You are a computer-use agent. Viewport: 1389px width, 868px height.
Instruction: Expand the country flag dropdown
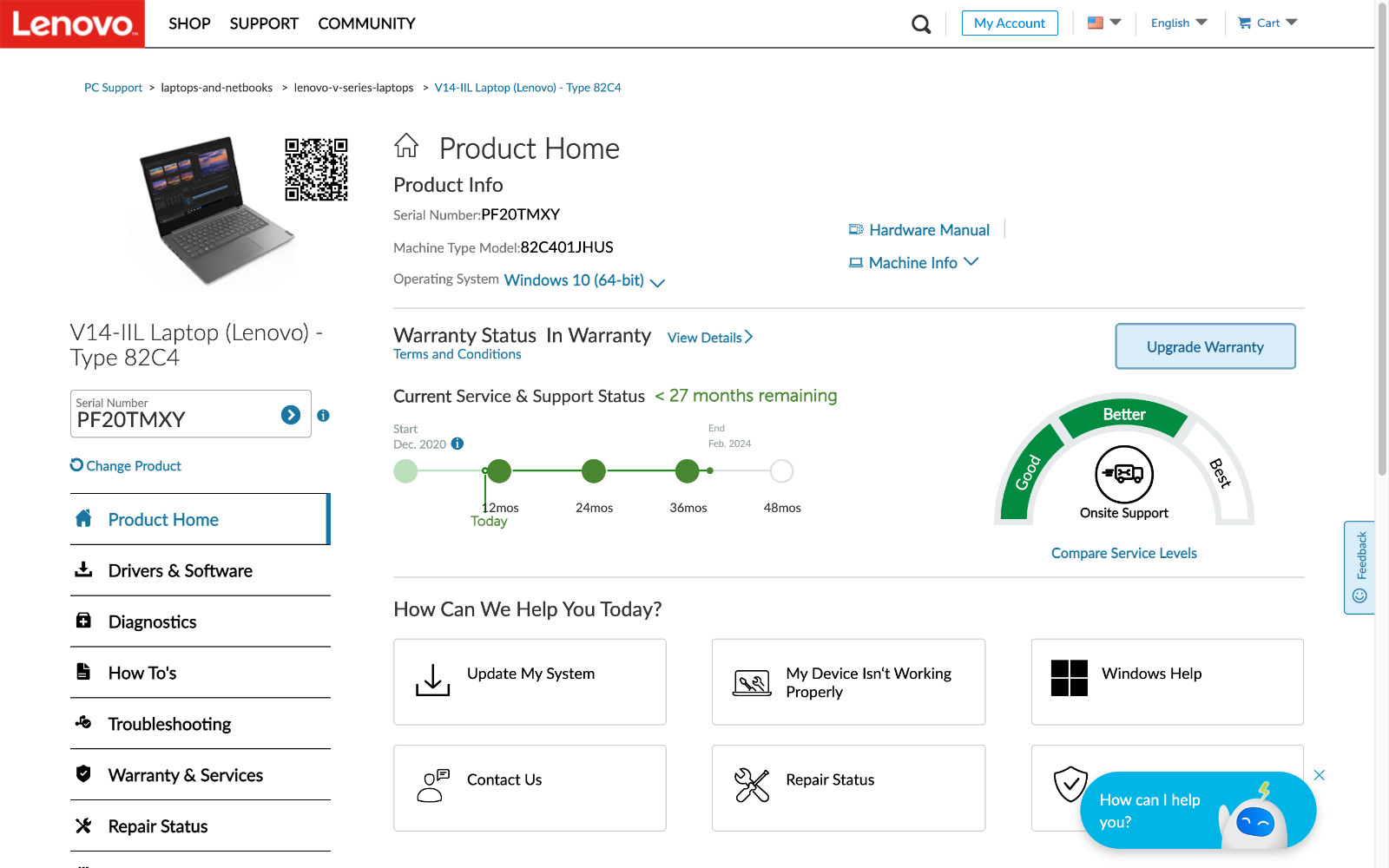pos(1104,23)
